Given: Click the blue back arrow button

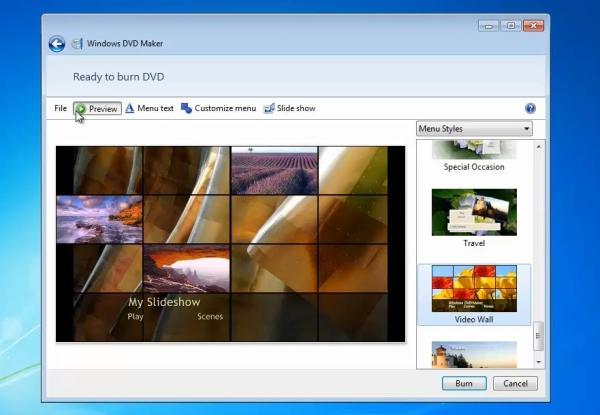Looking at the screenshot, I should [x=57, y=44].
